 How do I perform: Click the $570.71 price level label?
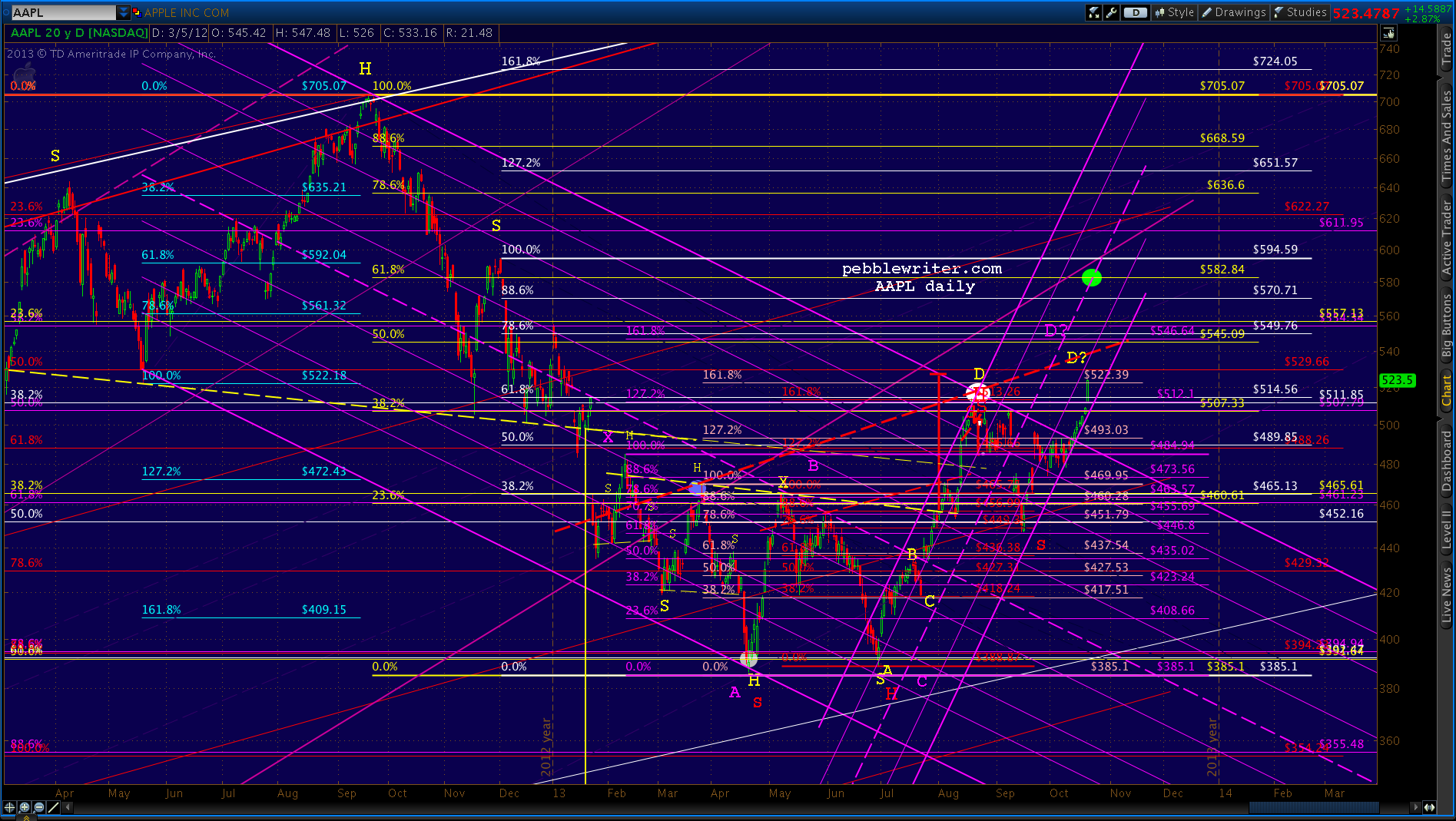1275,290
